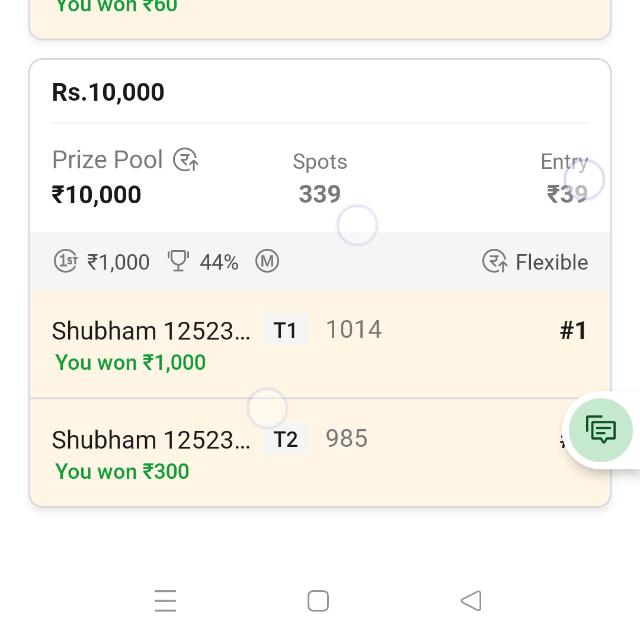Viewport: 640px width, 640px height.
Task: Open the Rs.10,000 contest title
Action: tap(108, 92)
